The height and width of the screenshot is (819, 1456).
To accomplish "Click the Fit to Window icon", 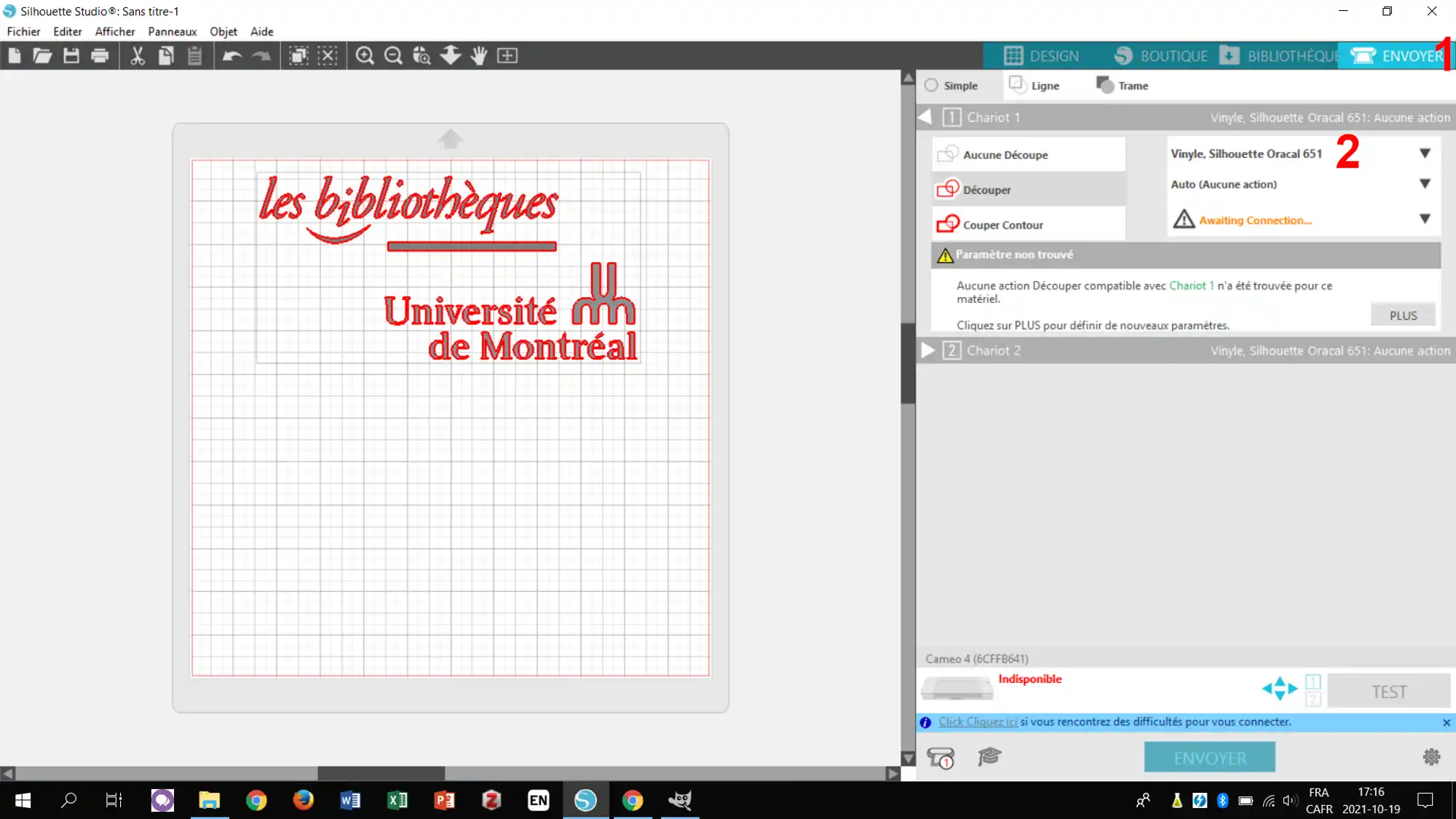I will click(x=507, y=55).
